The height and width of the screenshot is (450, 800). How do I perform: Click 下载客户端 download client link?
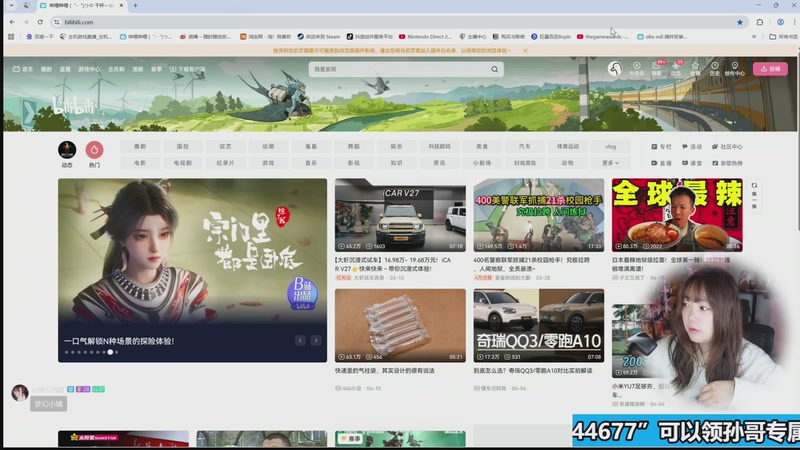188,69
